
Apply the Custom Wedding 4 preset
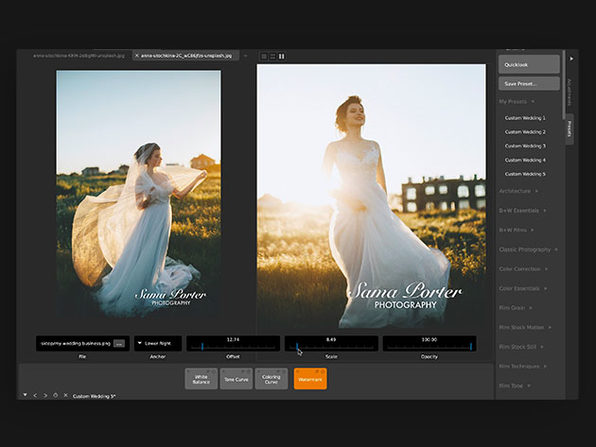coord(525,160)
